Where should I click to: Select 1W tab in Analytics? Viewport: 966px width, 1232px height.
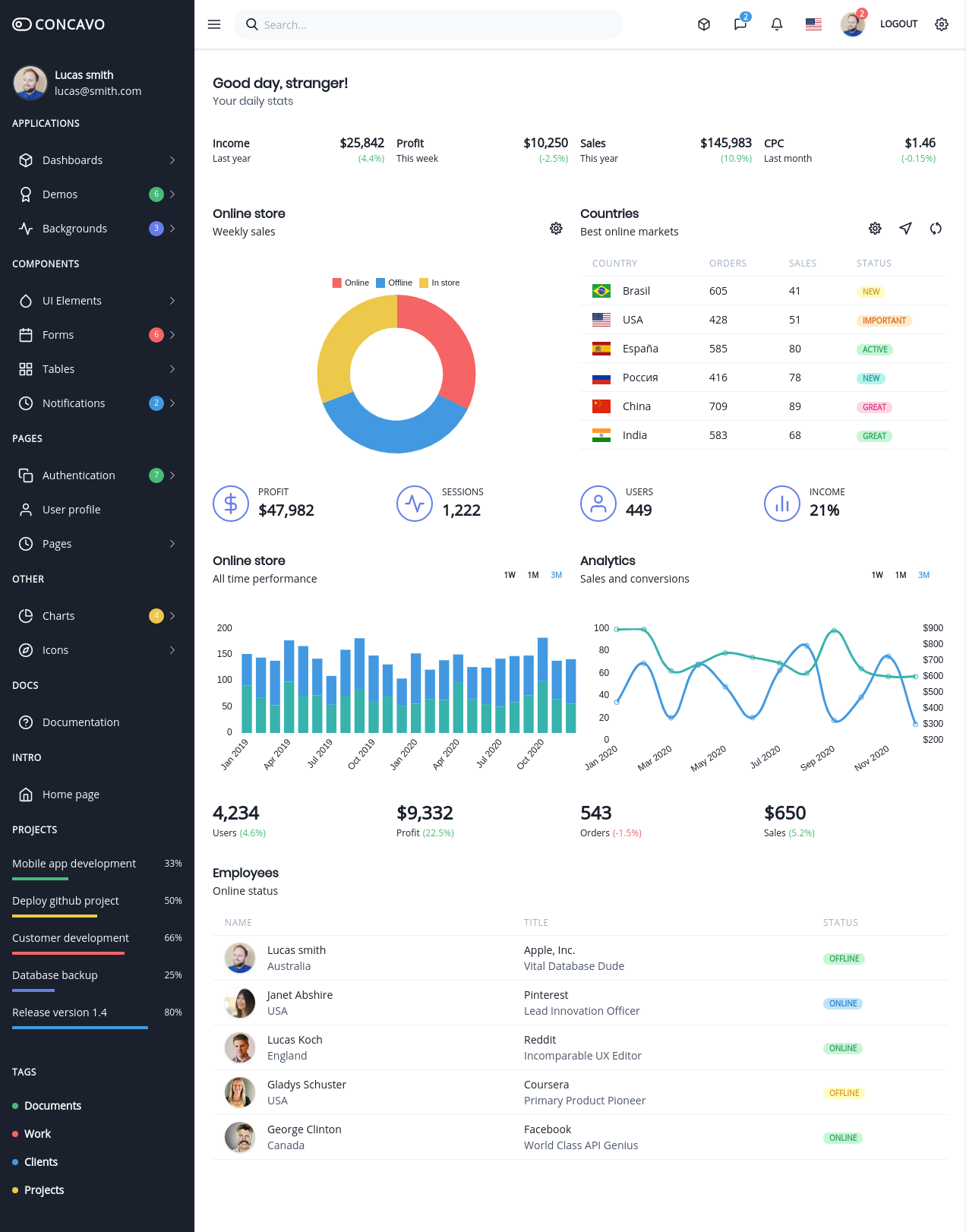coord(877,575)
